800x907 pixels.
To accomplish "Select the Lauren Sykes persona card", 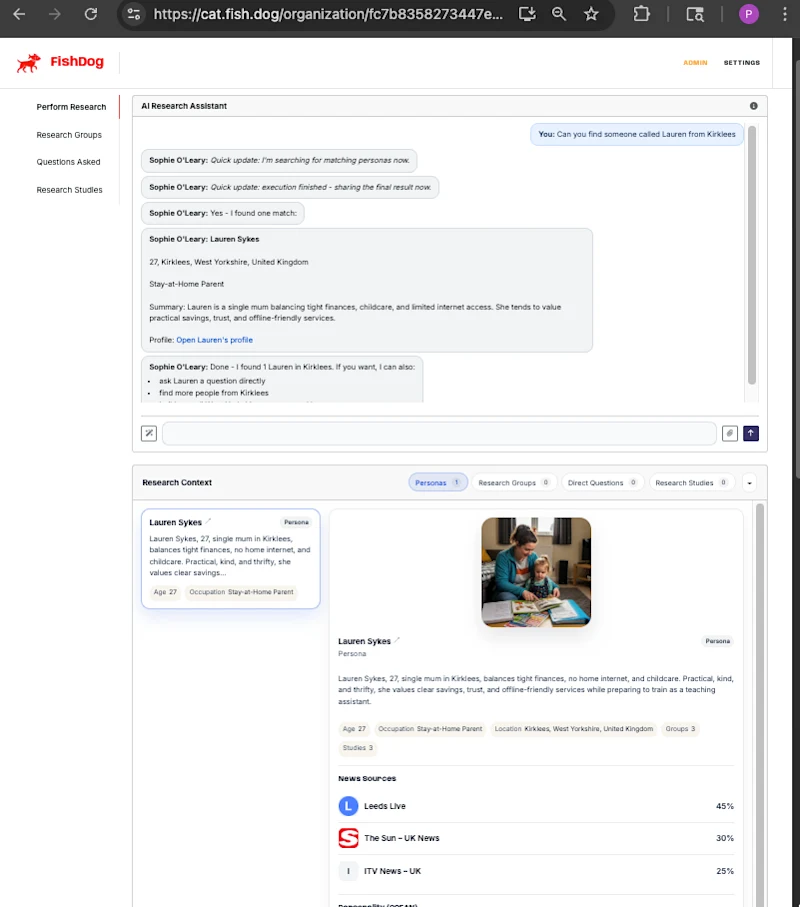I will [x=230, y=558].
